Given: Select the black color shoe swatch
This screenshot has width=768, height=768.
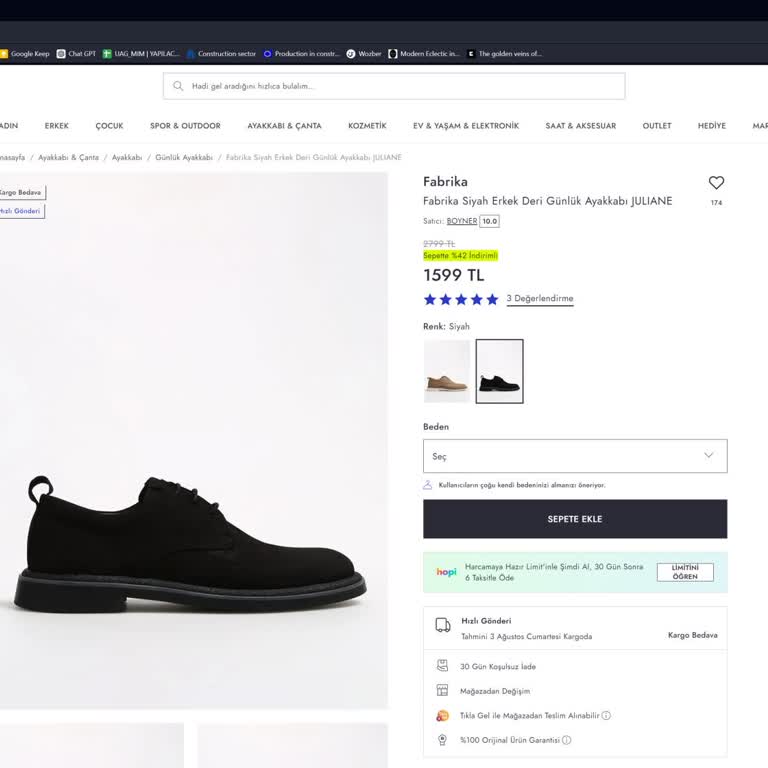Looking at the screenshot, I should coord(499,371).
